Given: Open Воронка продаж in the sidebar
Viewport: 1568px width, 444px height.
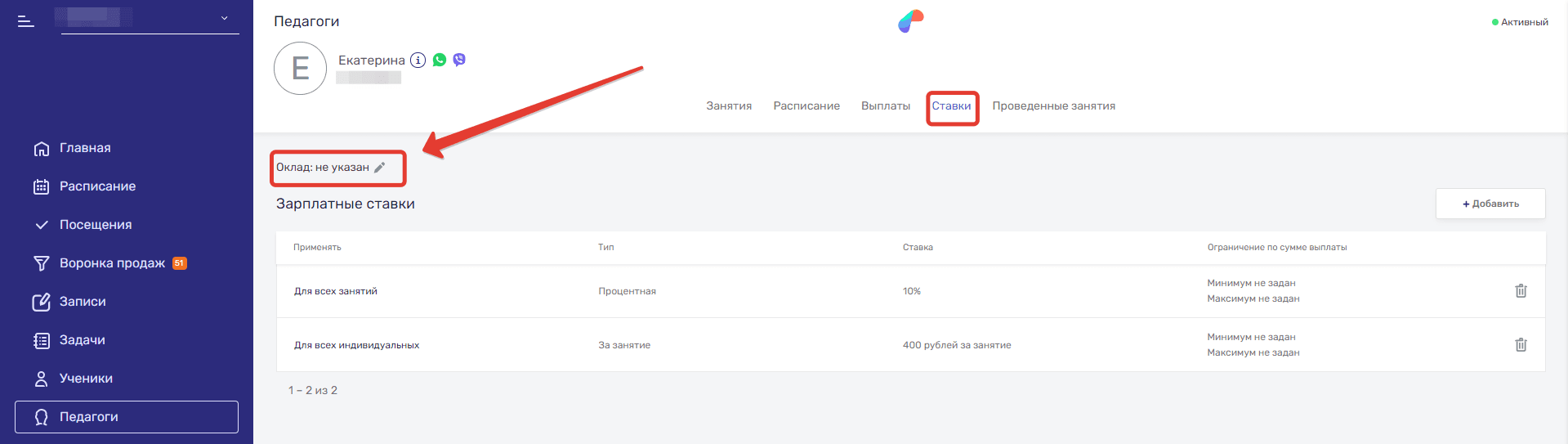Looking at the screenshot, I should point(112,263).
